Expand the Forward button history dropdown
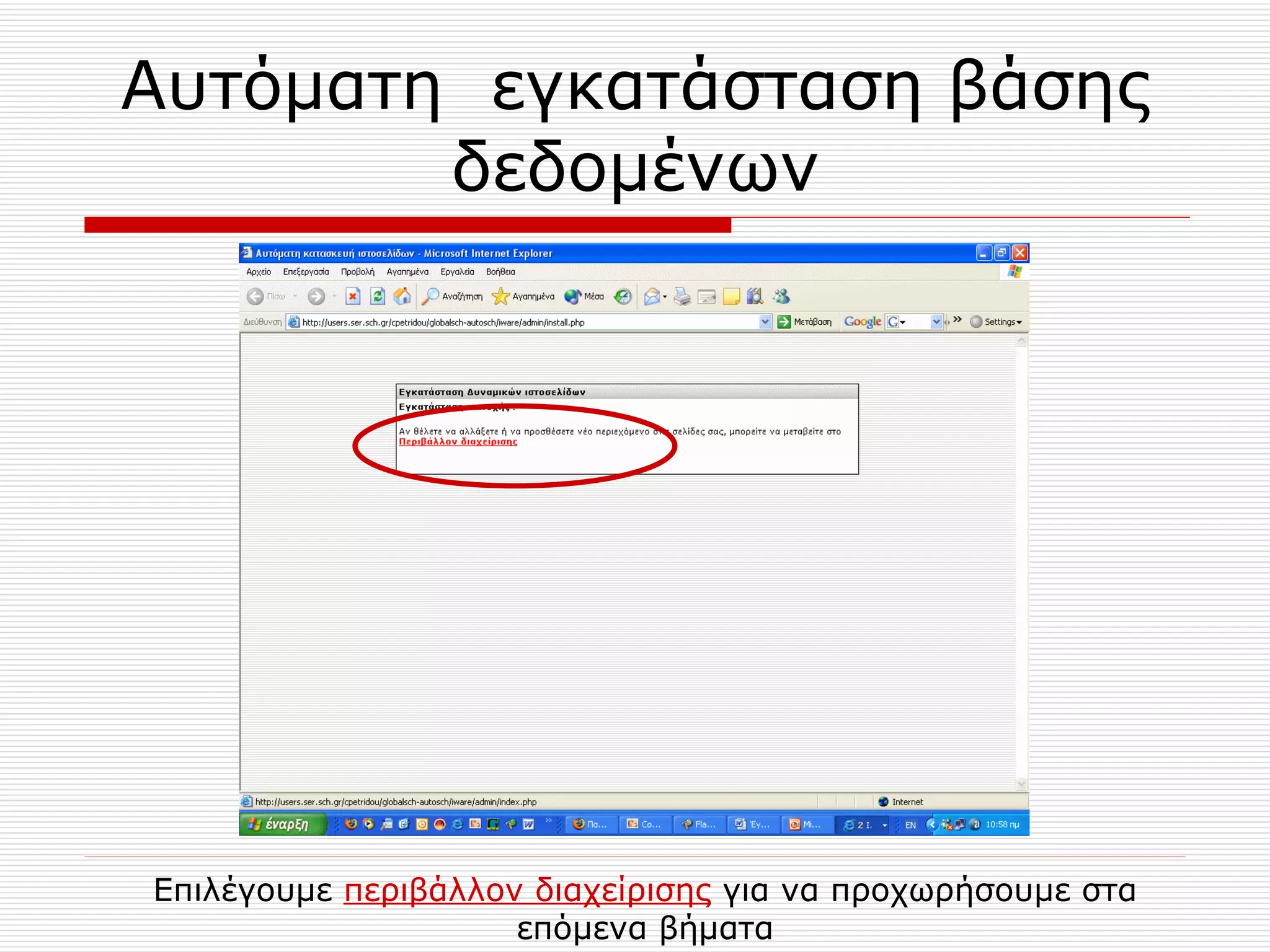This screenshot has height=952, width=1270. pyautogui.click(x=334, y=297)
